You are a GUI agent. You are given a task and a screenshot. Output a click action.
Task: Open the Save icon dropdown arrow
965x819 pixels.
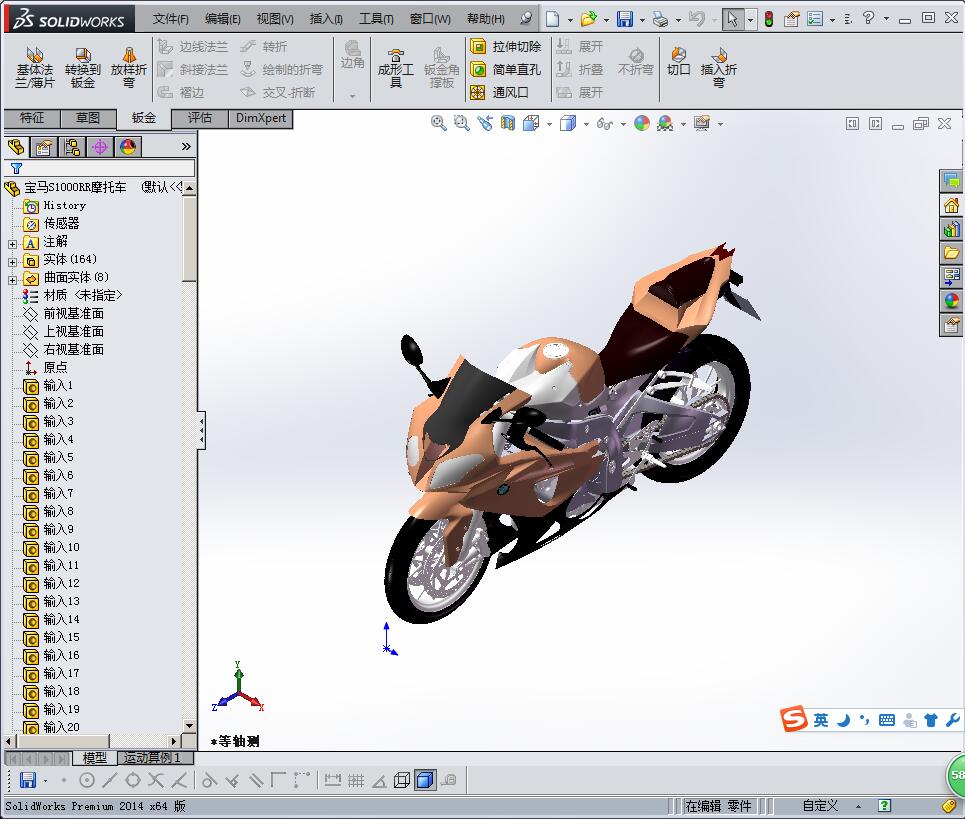(642, 20)
